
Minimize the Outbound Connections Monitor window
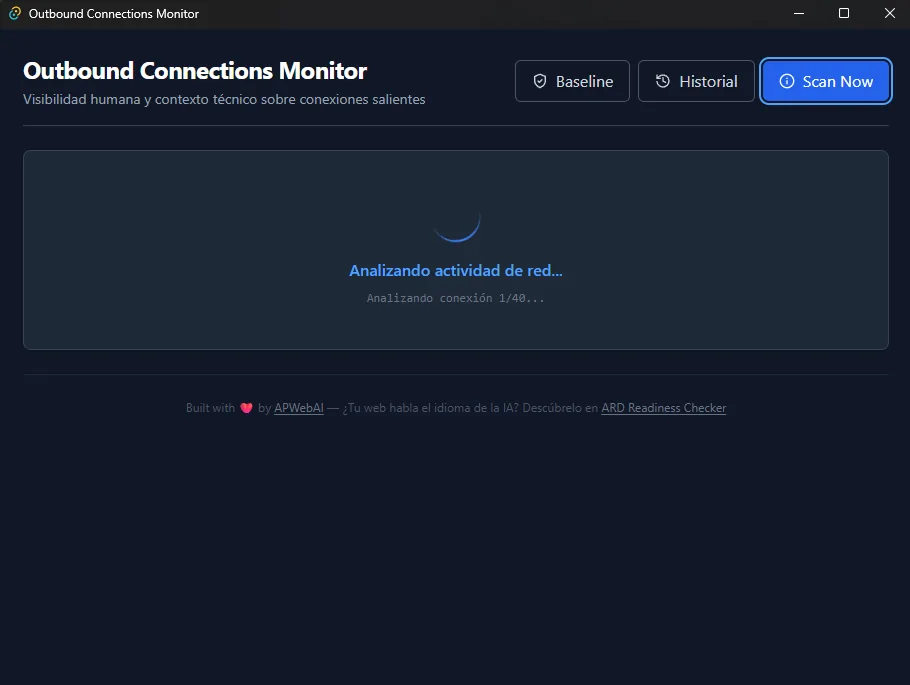click(799, 13)
